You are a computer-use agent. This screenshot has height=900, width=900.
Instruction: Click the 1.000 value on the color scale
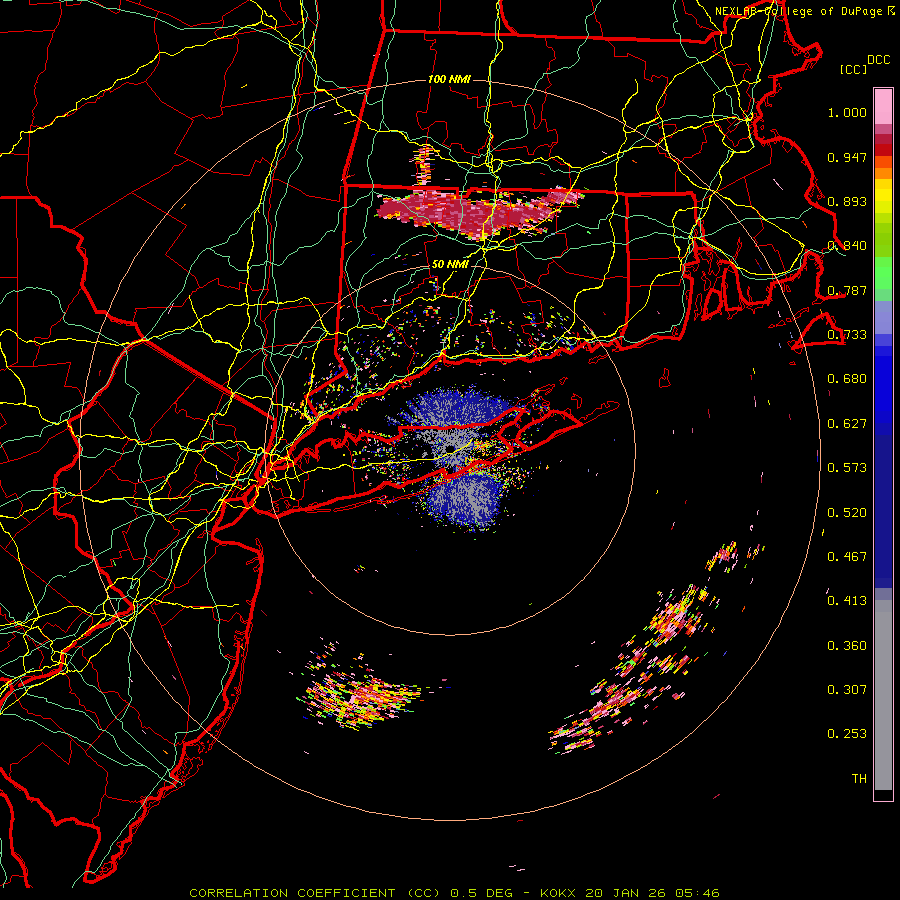coord(847,112)
